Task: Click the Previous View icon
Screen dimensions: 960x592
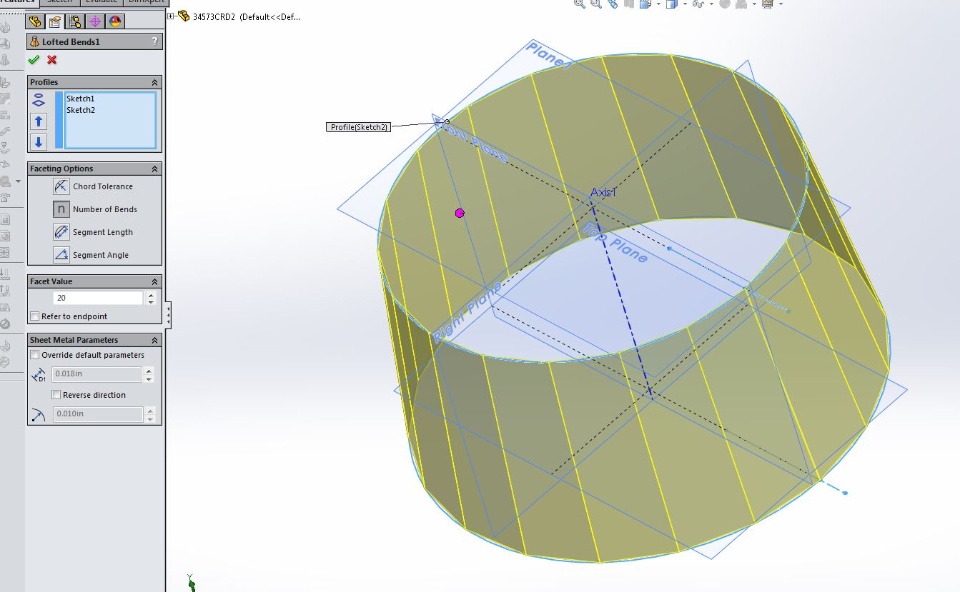Action: [612, 4]
